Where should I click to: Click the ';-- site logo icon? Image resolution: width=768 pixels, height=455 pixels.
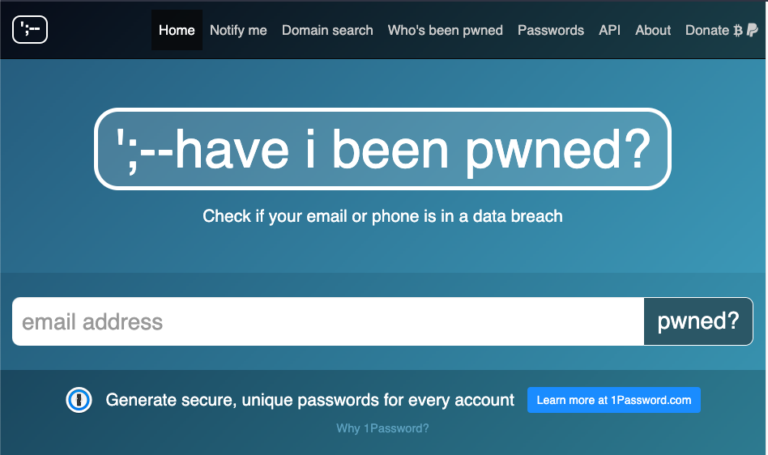tap(30, 30)
